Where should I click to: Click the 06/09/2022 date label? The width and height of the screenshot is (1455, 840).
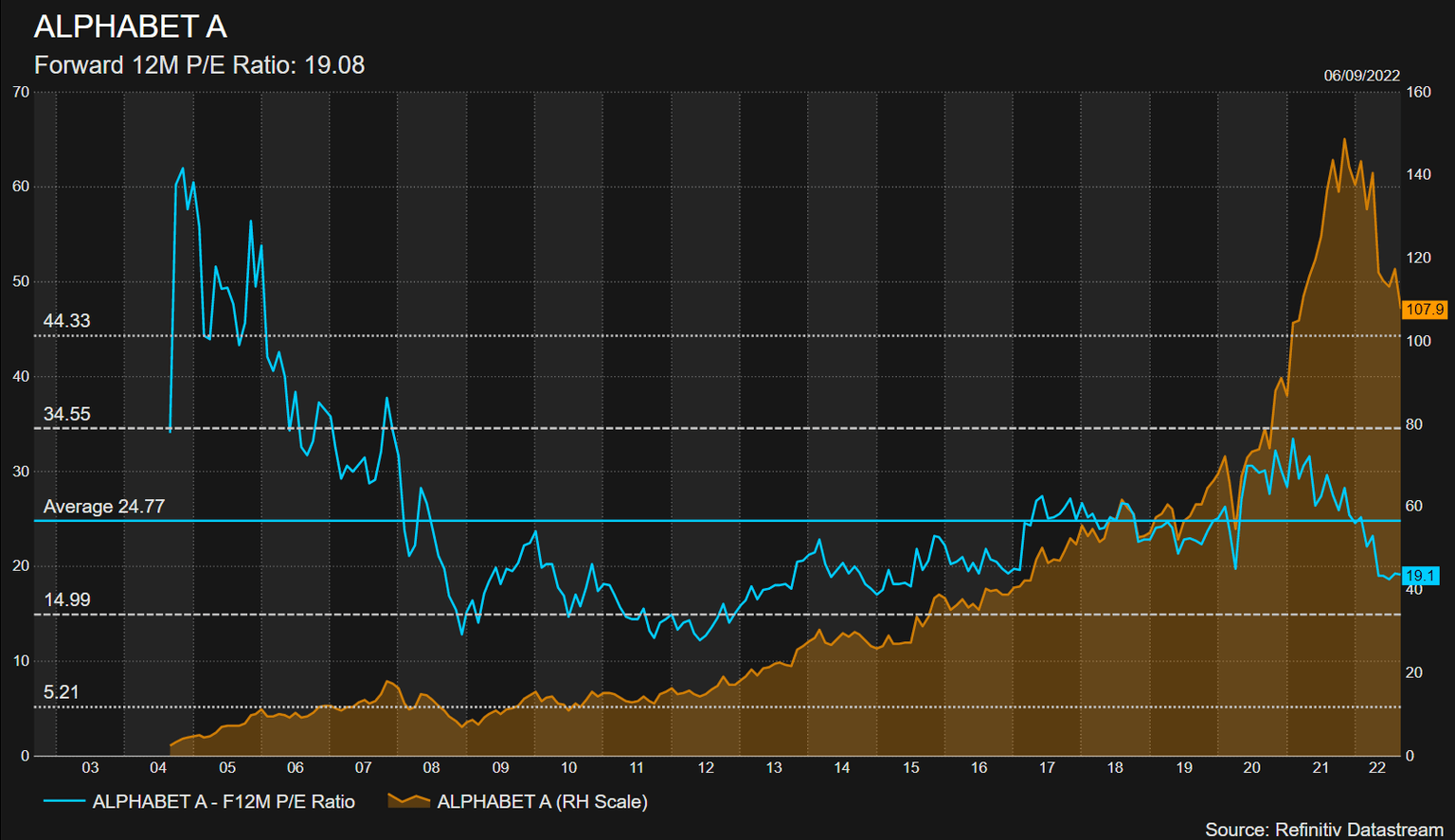pyautogui.click(x=1361, y=76)
